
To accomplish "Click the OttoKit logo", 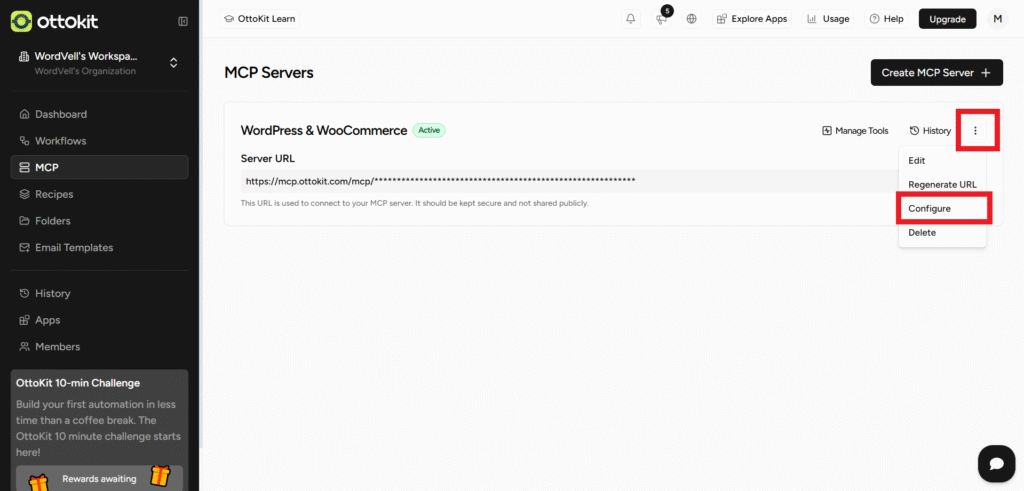I will pyautogui.click(x=54, y=22).
